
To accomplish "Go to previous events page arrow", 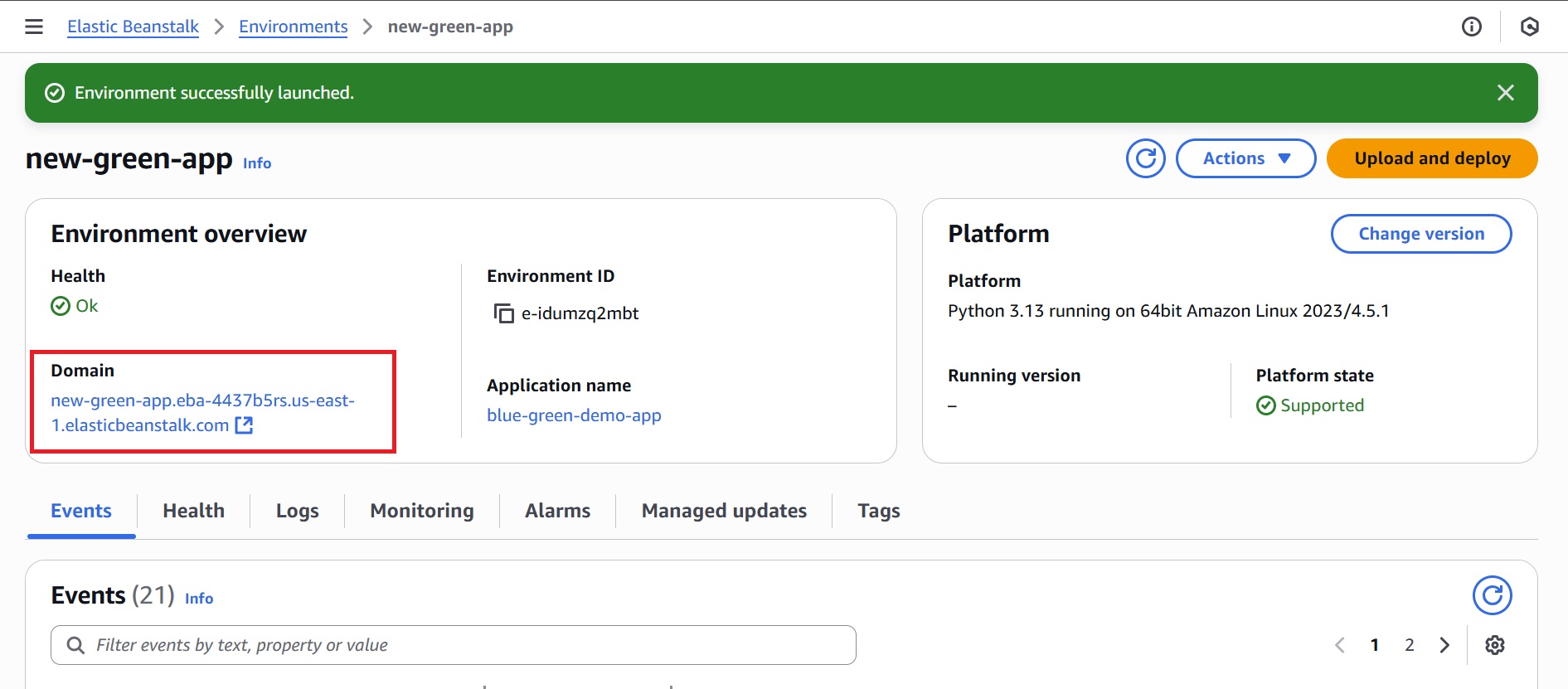I will (1340, 645).
